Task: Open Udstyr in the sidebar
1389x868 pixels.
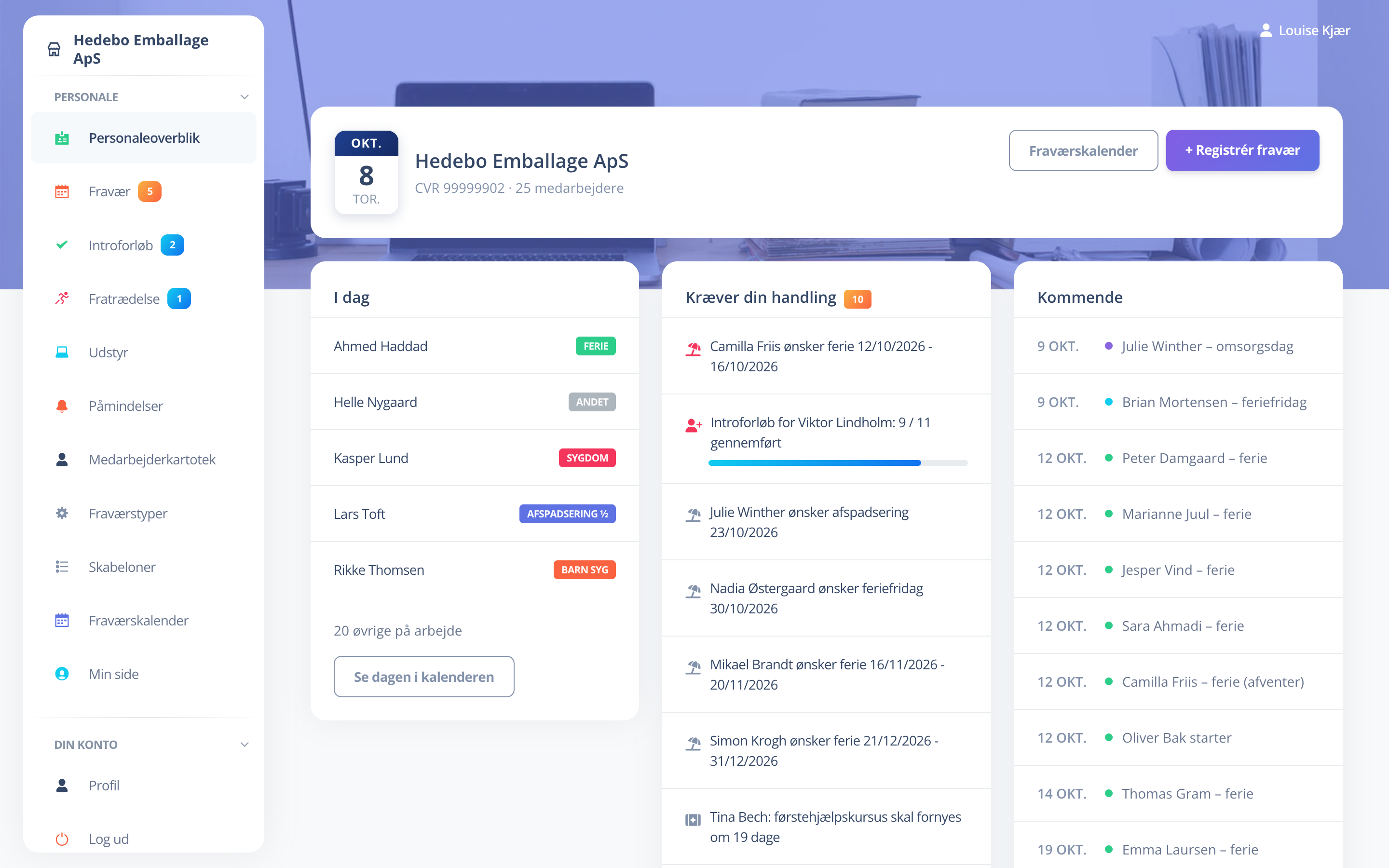Action: 144,352
